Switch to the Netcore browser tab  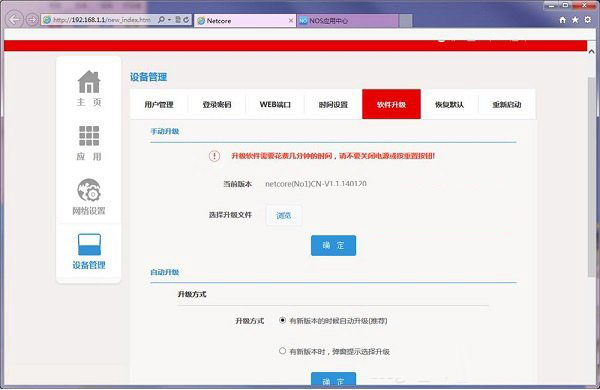[x=245, y=21]
